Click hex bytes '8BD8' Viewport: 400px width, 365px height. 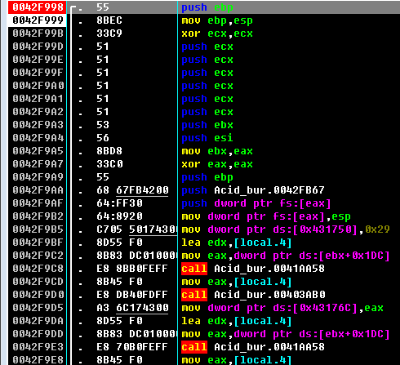coord(109,151)
